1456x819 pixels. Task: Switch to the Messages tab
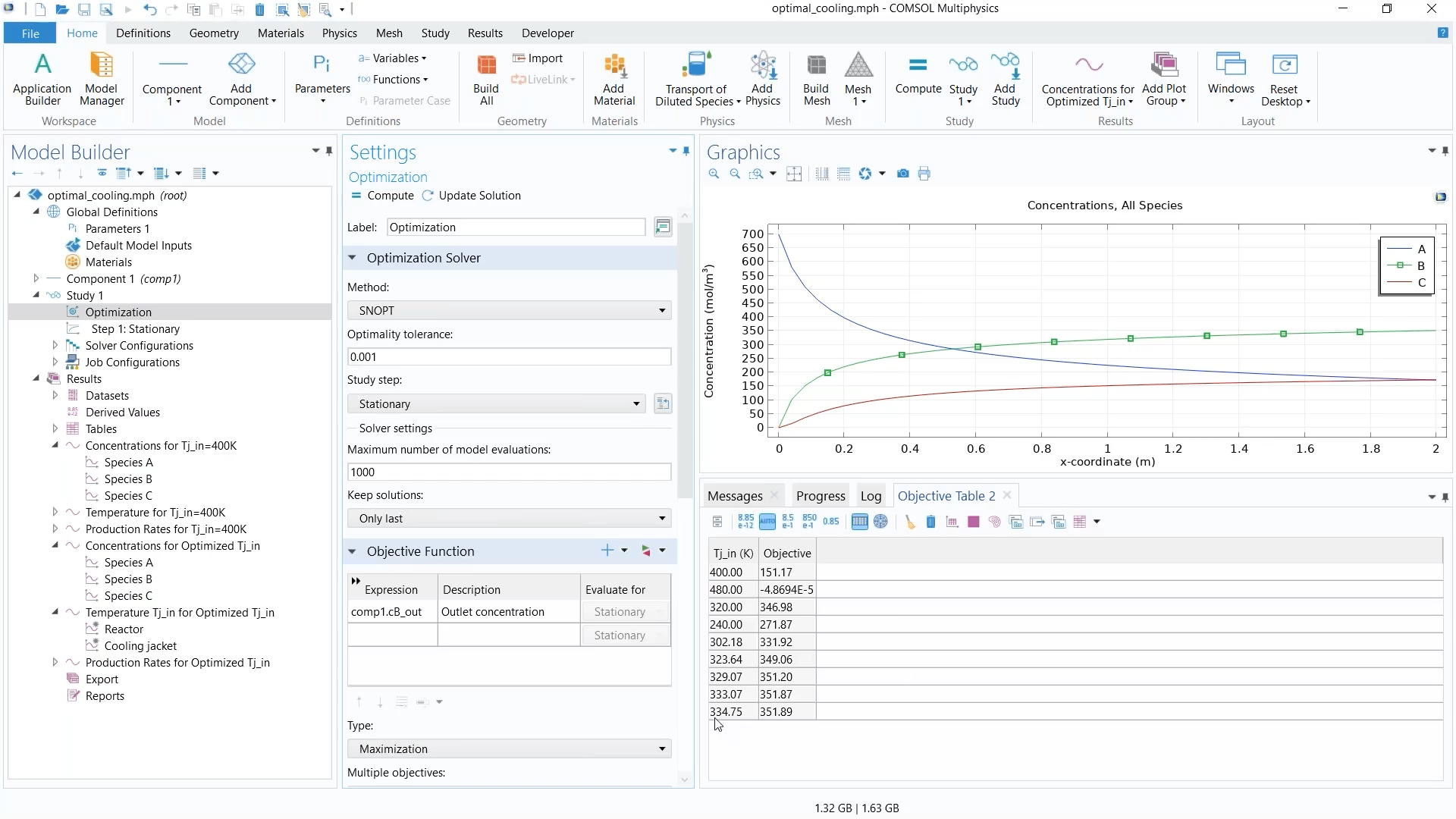pyautogui.click(x=735, y=495)
